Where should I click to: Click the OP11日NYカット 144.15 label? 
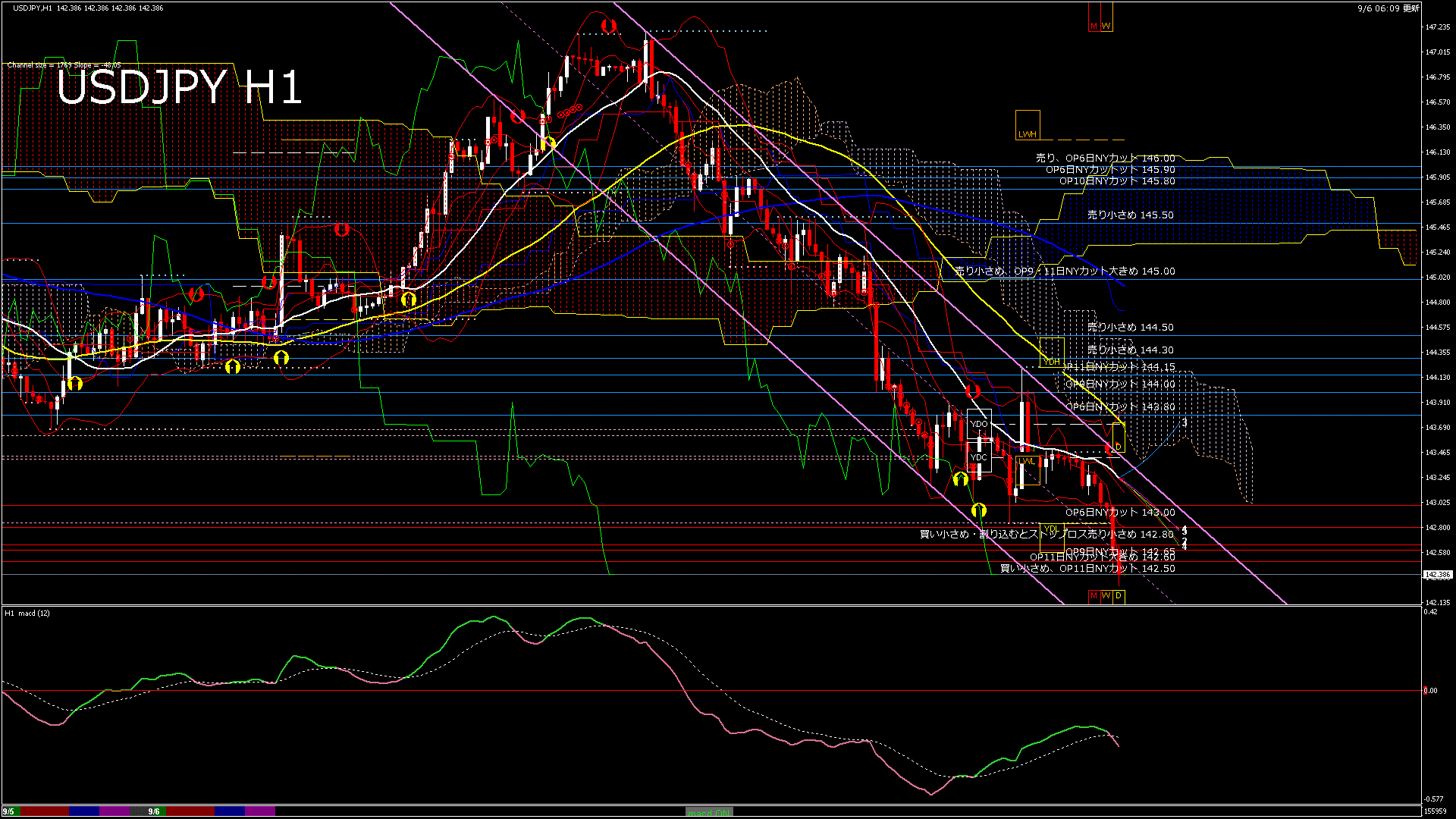point(1119,366)
